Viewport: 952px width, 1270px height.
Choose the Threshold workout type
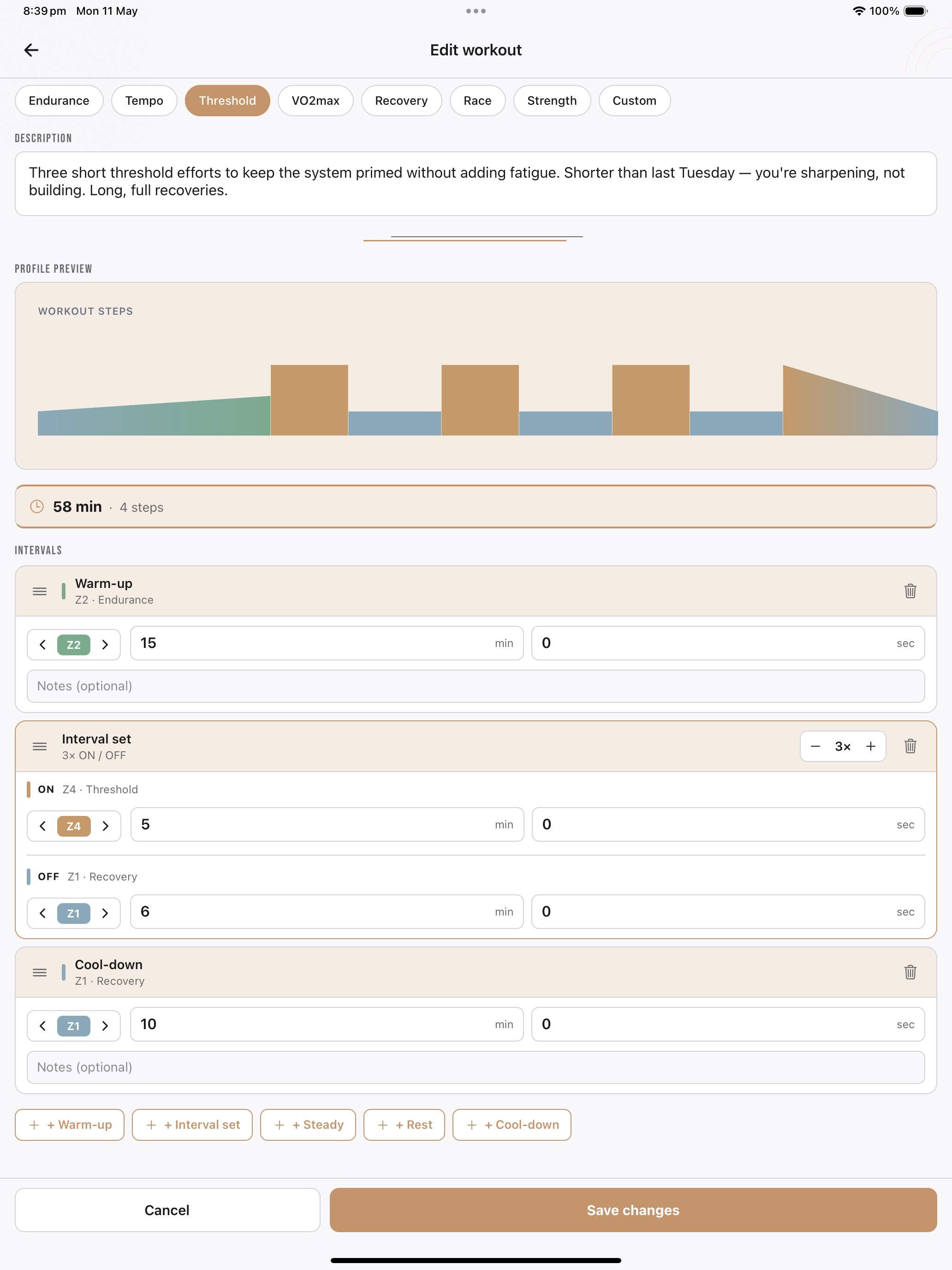[227, 101]
